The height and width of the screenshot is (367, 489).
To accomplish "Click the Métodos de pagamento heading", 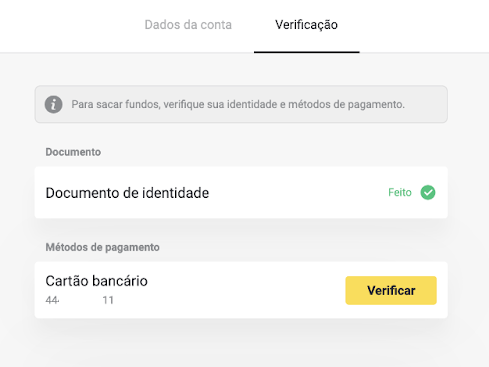I will click(x=102, y=247).
